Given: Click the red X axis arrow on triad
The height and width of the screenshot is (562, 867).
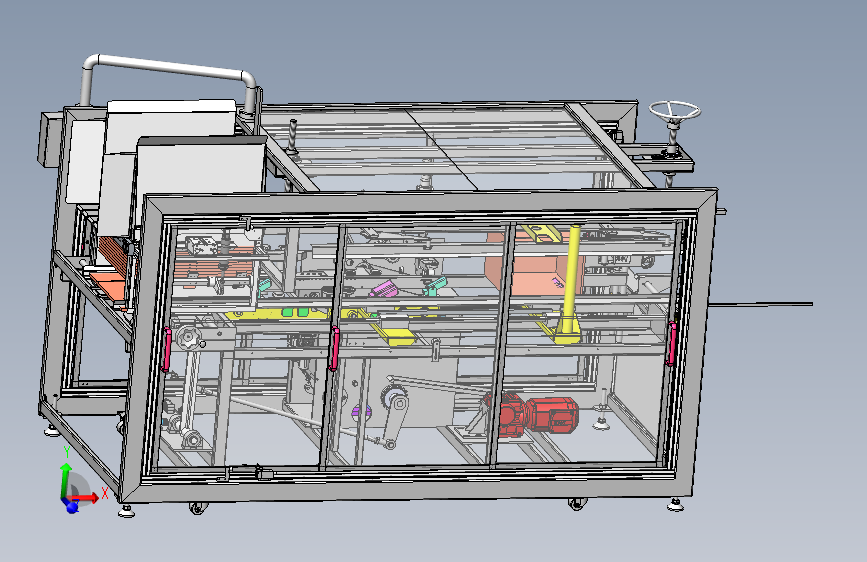Looking at the screenshot, I should [x=86, y=498].
